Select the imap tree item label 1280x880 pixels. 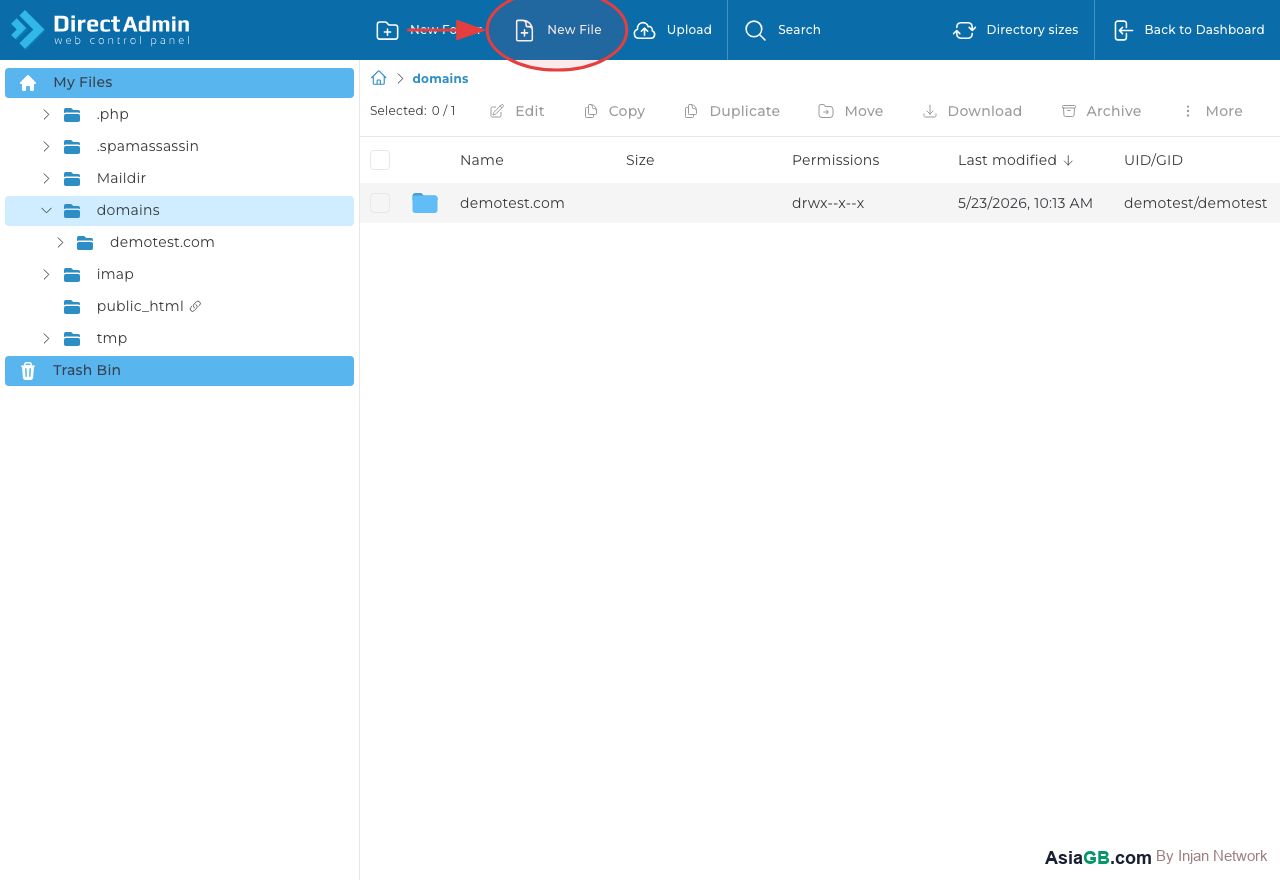coord(115,275)
